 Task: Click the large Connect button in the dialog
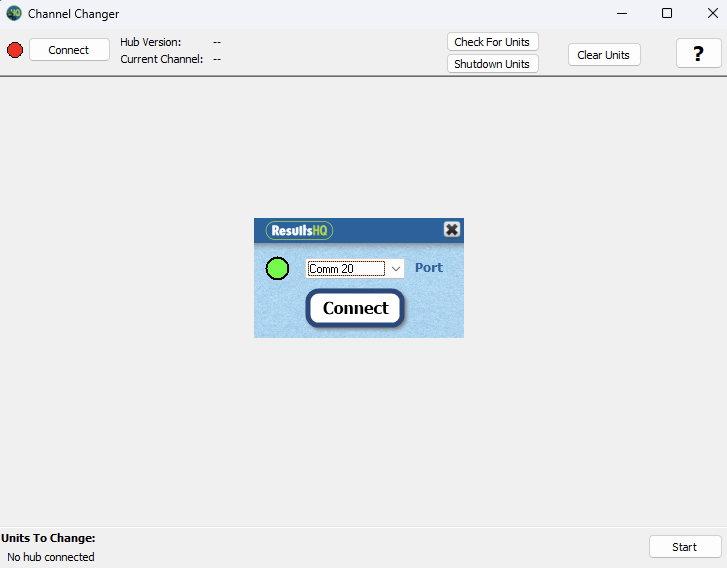355,308
